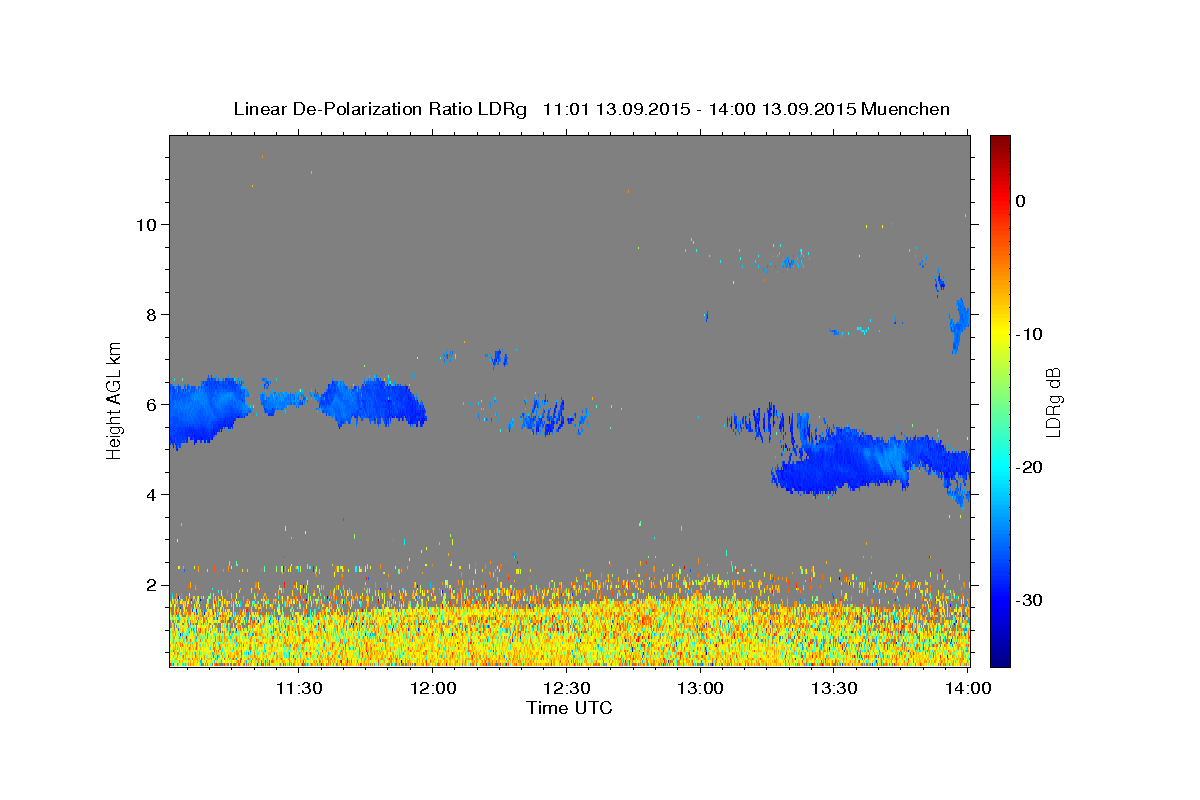1200x800 pixels.
Task: Click the 'Time UTC' x-axis label
Action: point(569,708)
